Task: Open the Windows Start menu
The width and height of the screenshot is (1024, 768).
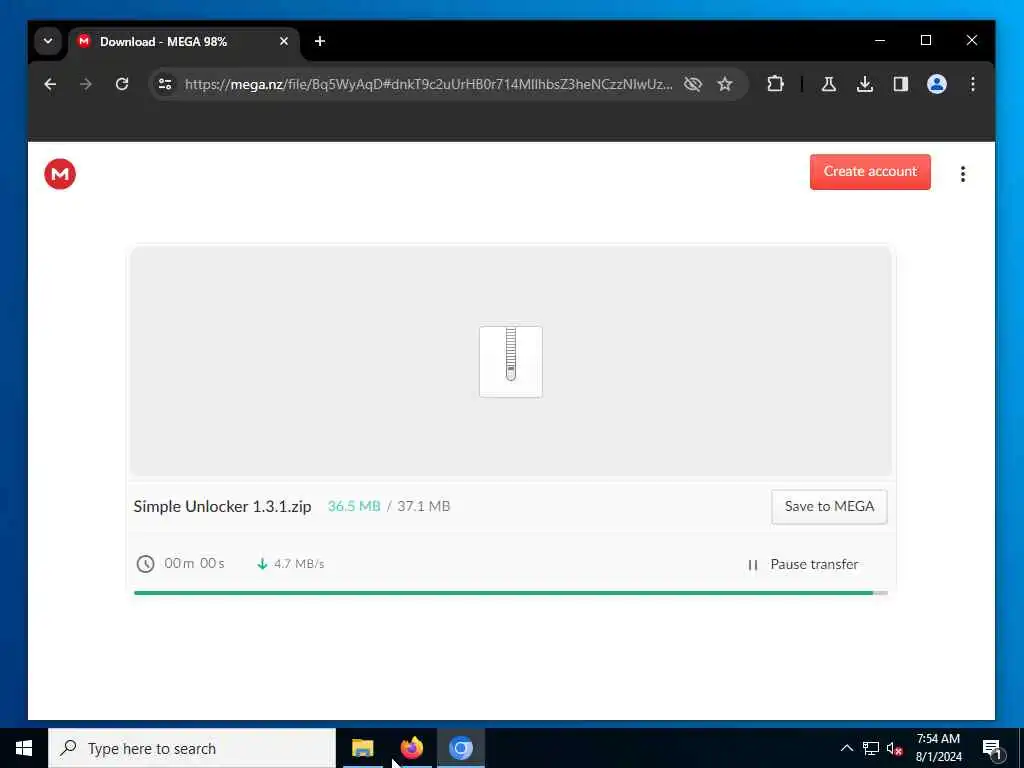Action: [24, 748]
